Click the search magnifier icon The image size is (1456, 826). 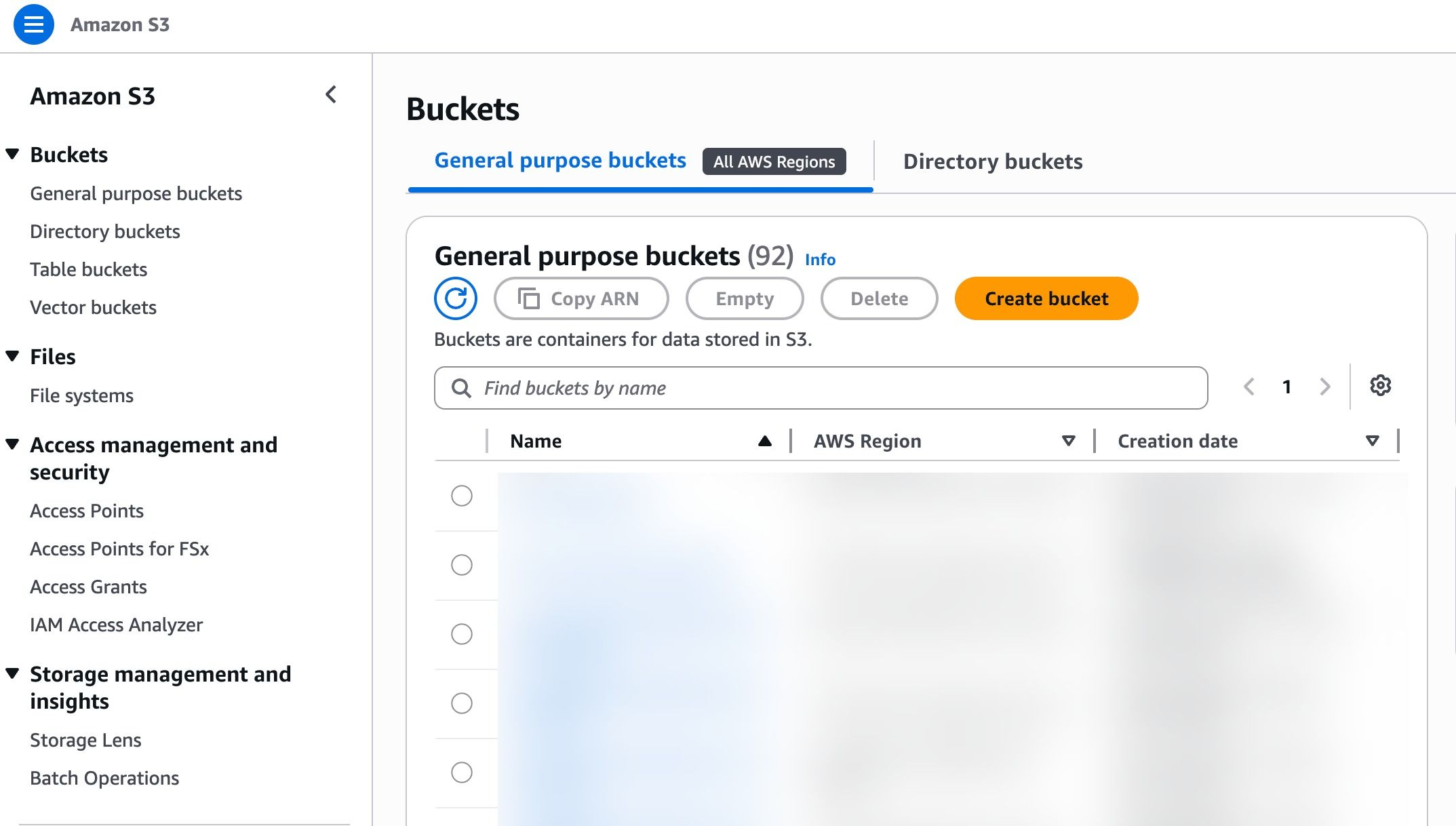(461, 388)
